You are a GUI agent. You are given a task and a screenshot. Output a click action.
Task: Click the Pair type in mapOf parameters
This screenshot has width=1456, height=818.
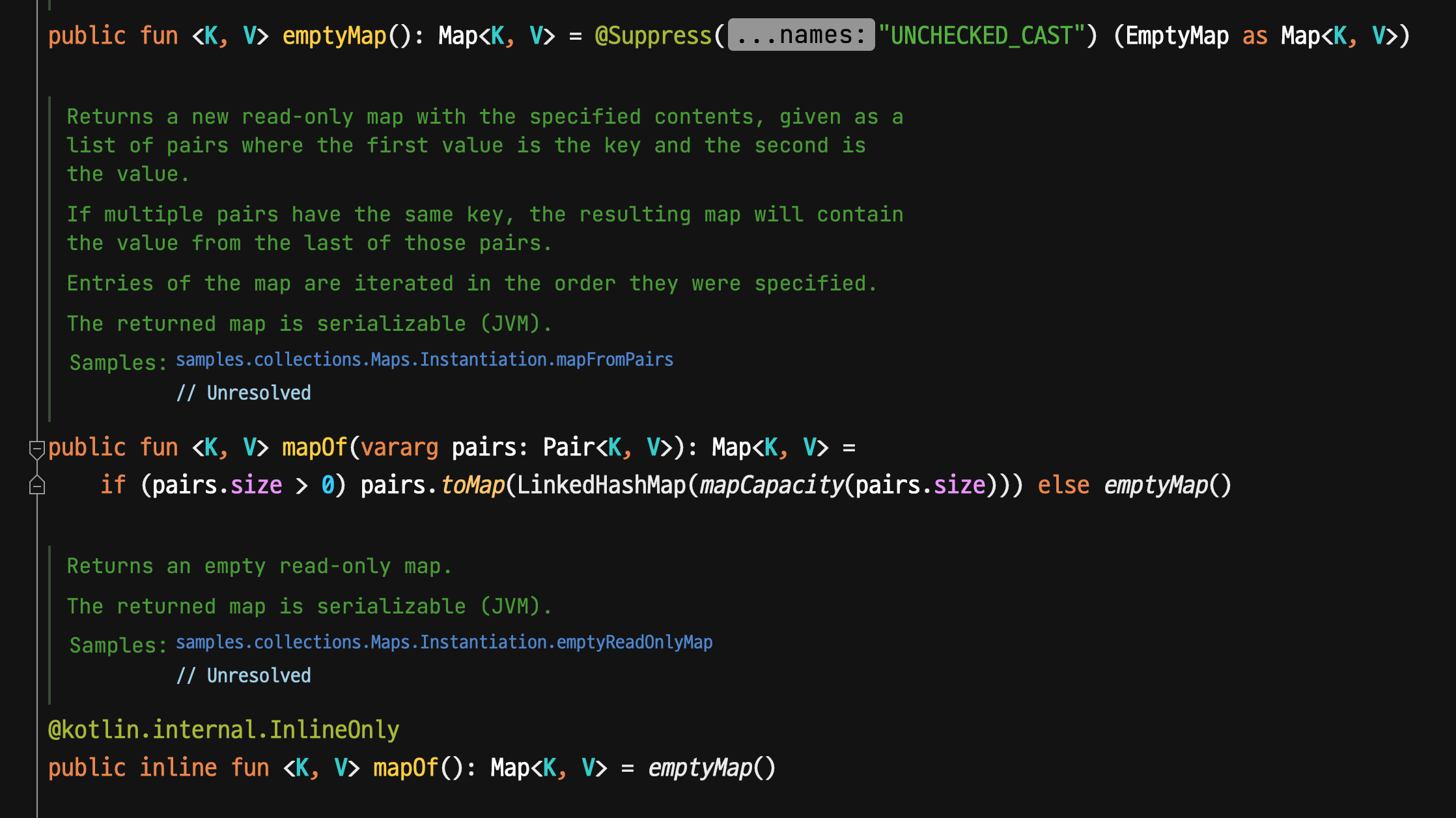(568, 447)
